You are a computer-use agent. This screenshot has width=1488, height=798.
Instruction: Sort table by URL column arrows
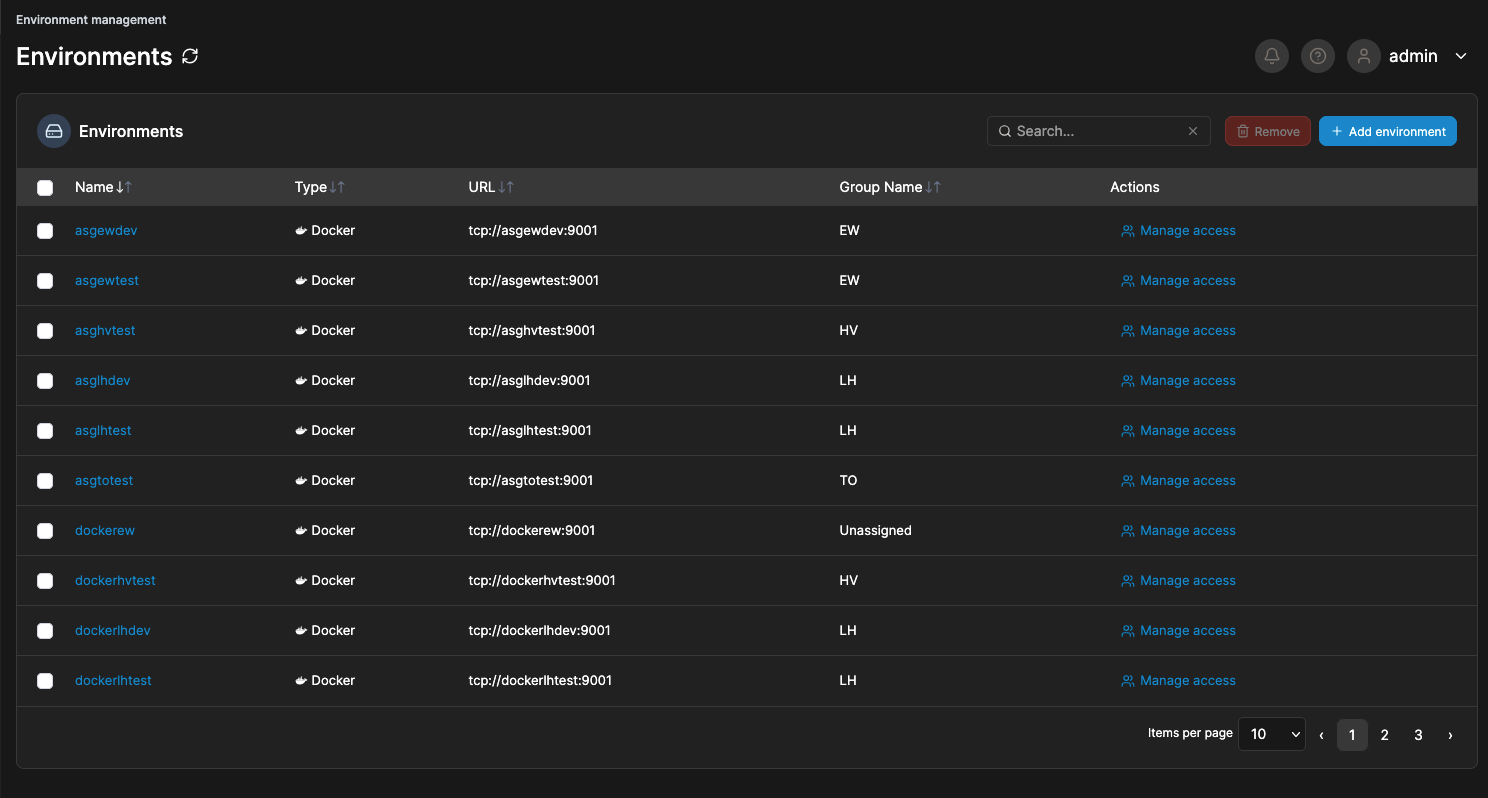pyautogui.click(x=506, y=187)
